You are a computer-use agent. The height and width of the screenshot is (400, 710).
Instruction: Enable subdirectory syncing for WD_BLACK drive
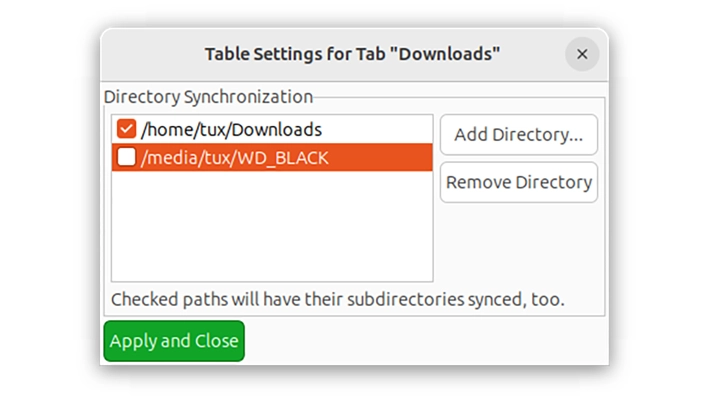126,157
